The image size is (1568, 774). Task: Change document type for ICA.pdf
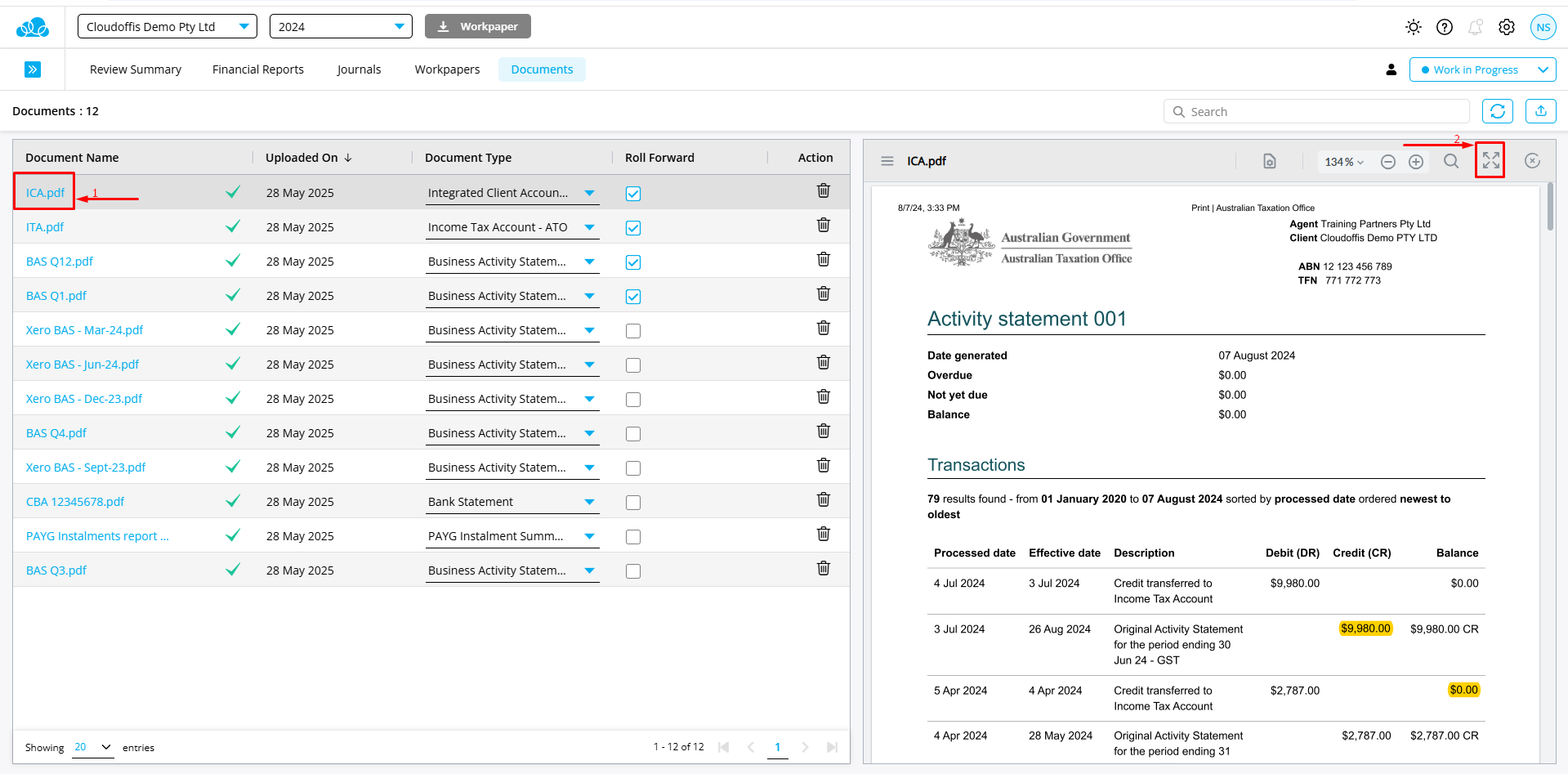click(x=512, y=193)
